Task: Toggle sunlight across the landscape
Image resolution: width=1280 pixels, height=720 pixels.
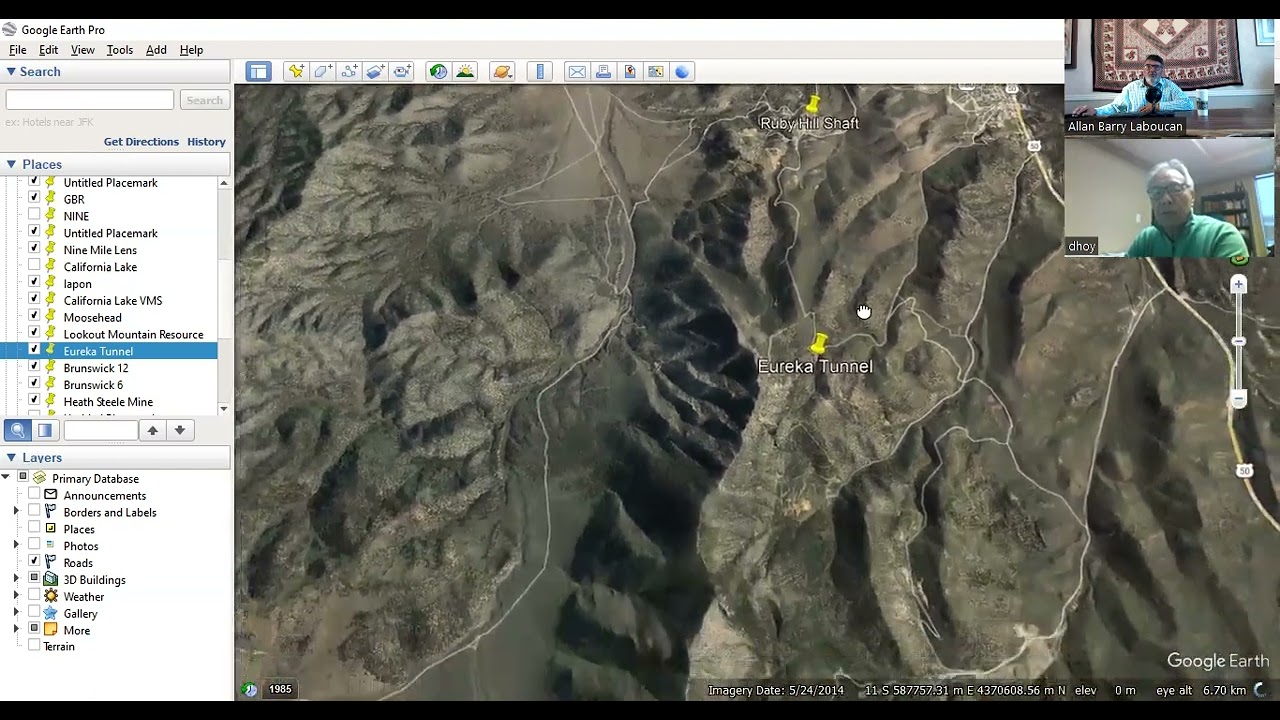Action: 465,71
